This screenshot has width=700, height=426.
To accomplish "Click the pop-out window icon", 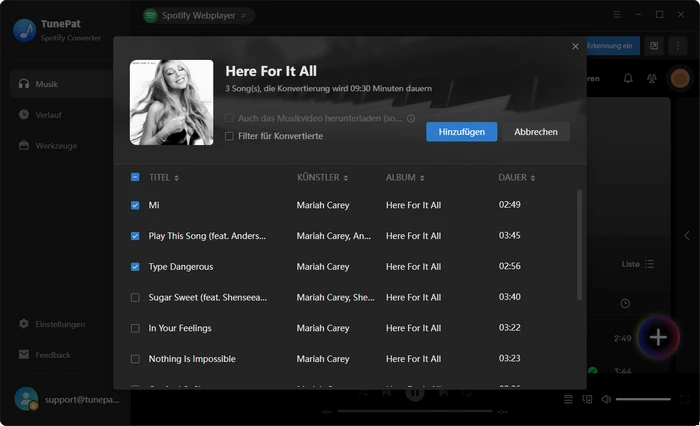I will click(654, 46).
